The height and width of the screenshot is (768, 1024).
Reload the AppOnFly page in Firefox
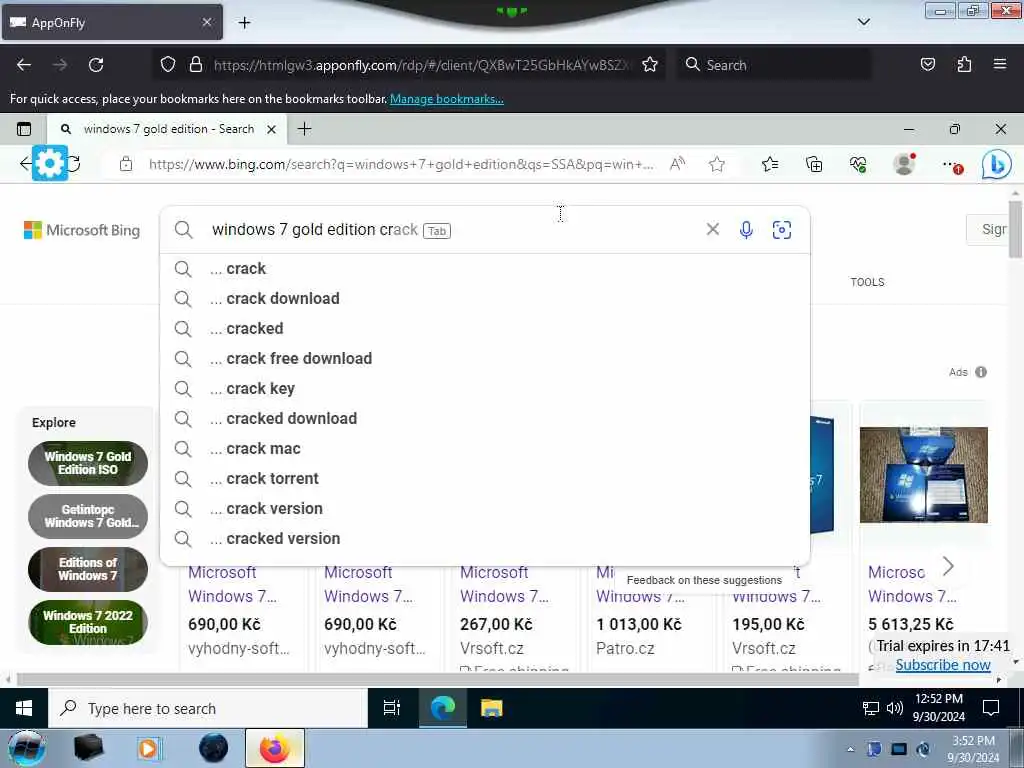96,65
